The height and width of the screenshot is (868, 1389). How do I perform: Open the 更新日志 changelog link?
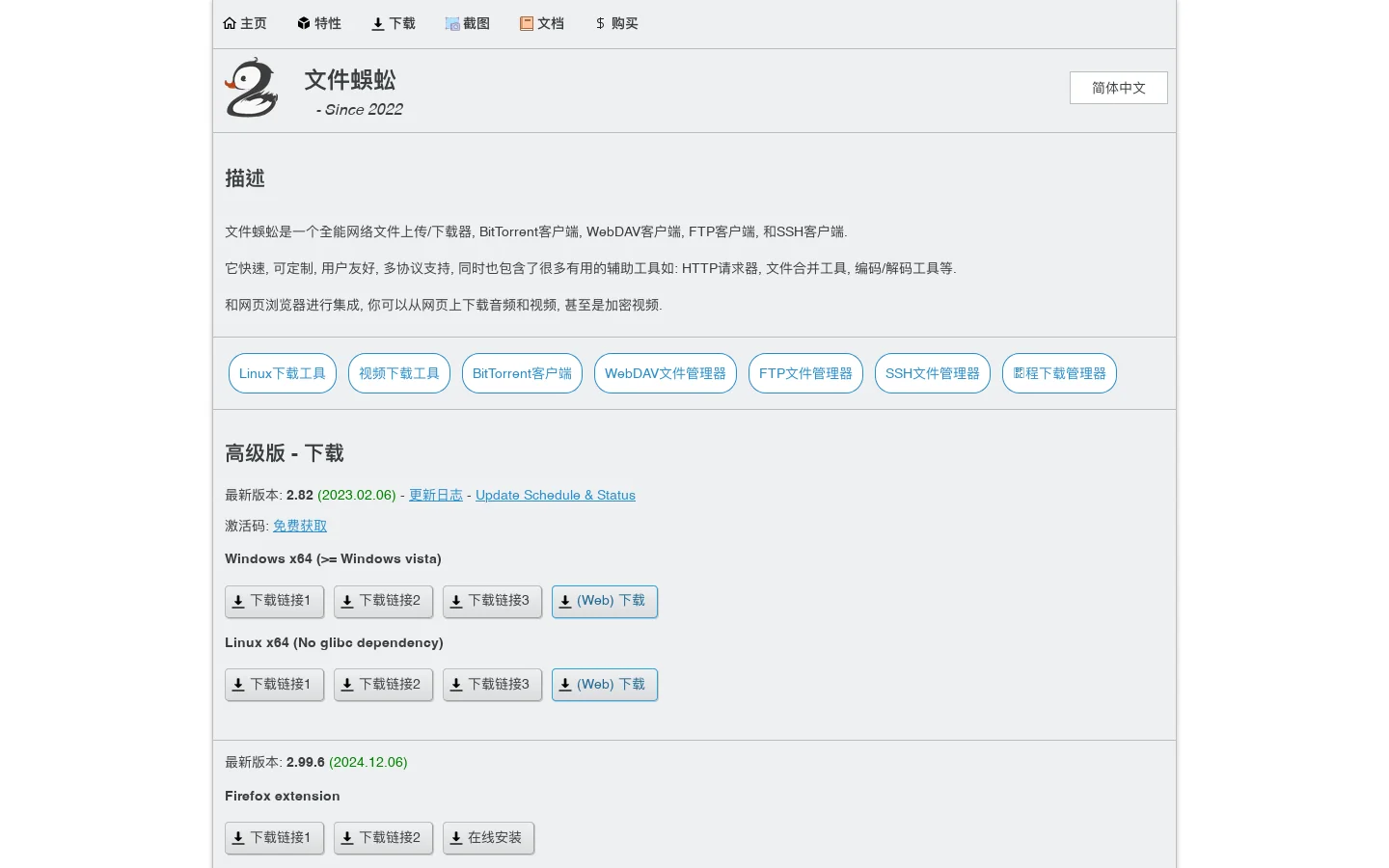coord(436,495)
